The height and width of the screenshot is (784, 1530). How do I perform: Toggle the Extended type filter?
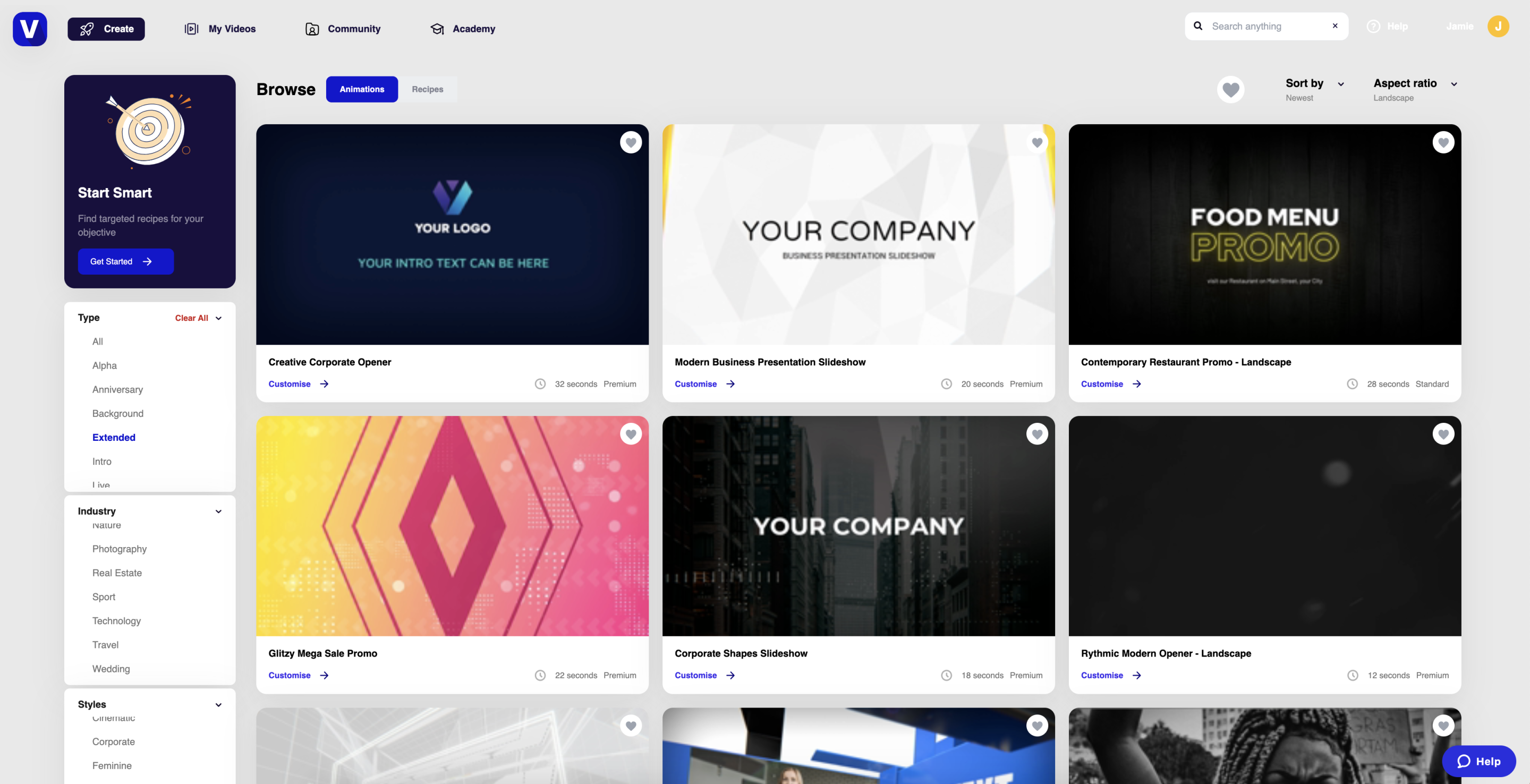point(113,438)
